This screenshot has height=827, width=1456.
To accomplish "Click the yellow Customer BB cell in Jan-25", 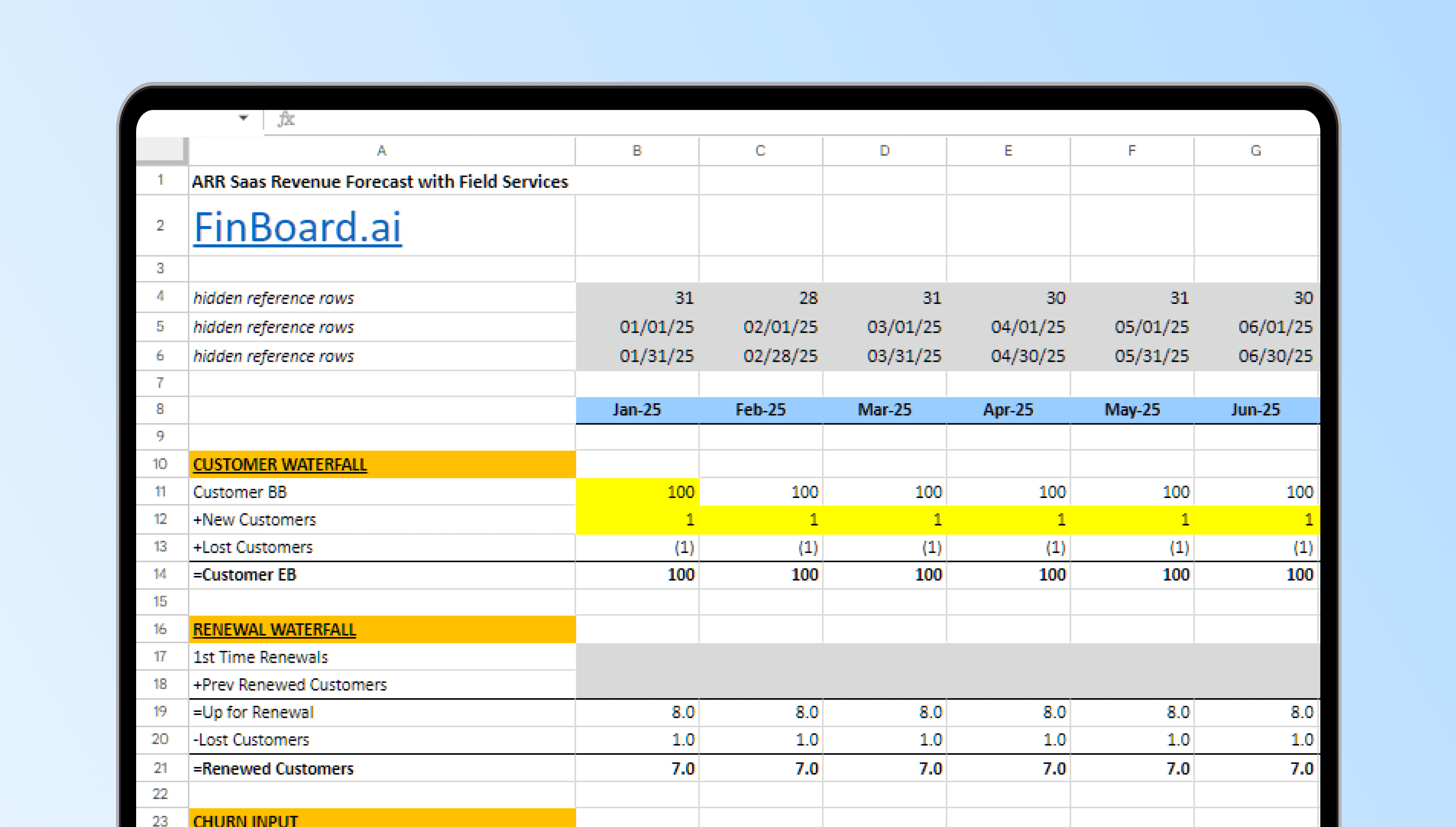I will (x=637, y=492).
